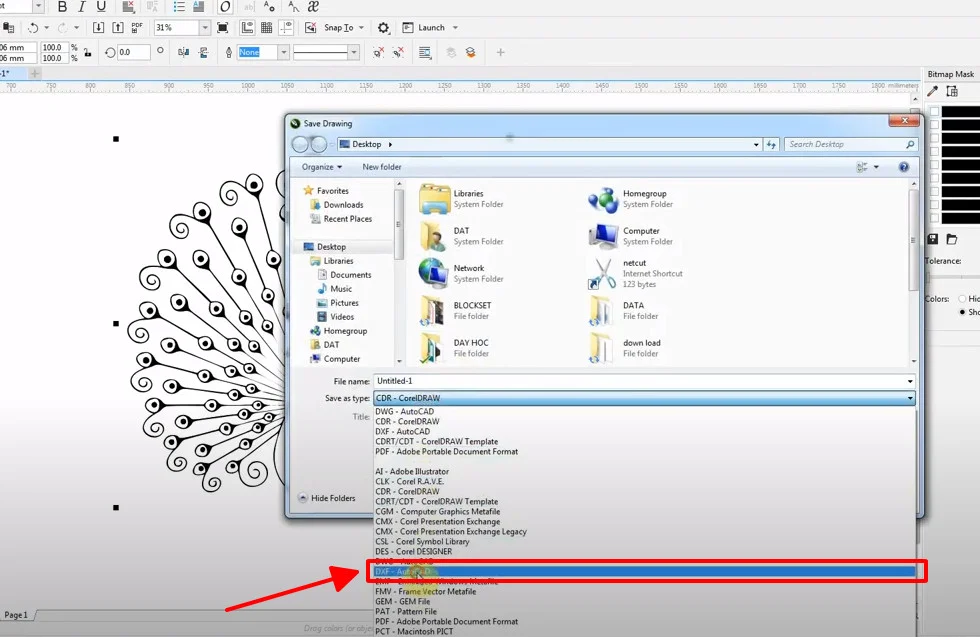Toggle underline text formatting
This screenshot has width=980, height=637.
point(101,7)
